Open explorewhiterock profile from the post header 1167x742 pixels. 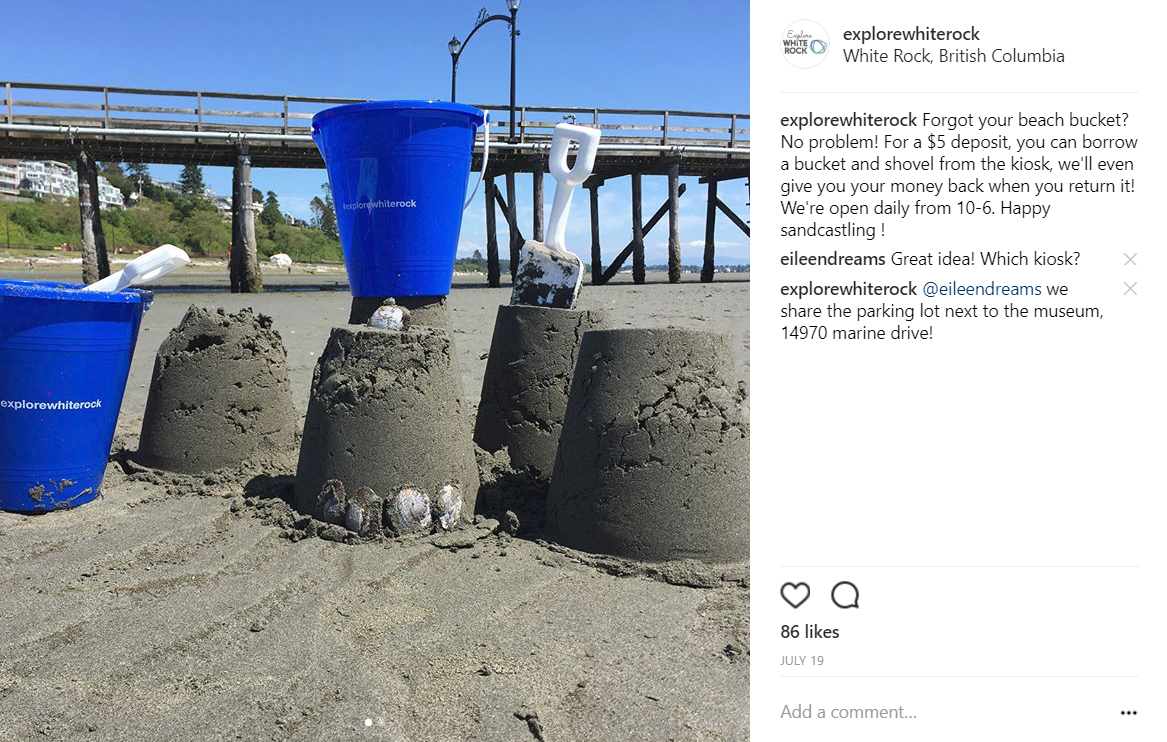(911, 34)
